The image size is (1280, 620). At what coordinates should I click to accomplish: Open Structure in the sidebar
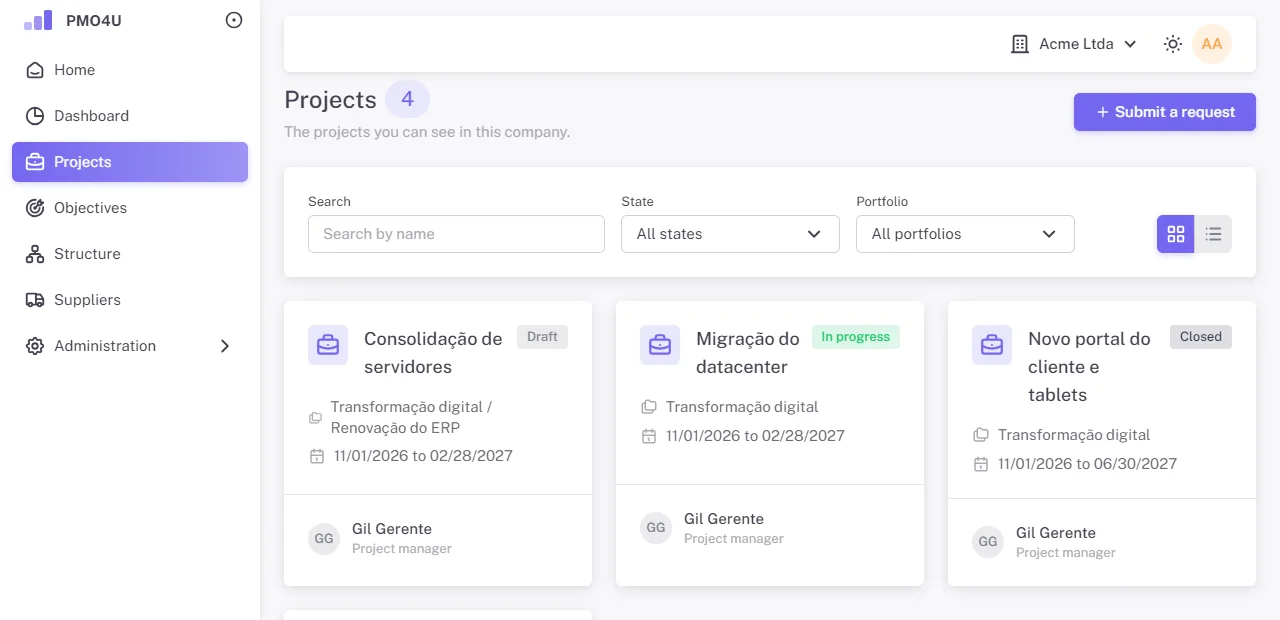pos(130,254)
